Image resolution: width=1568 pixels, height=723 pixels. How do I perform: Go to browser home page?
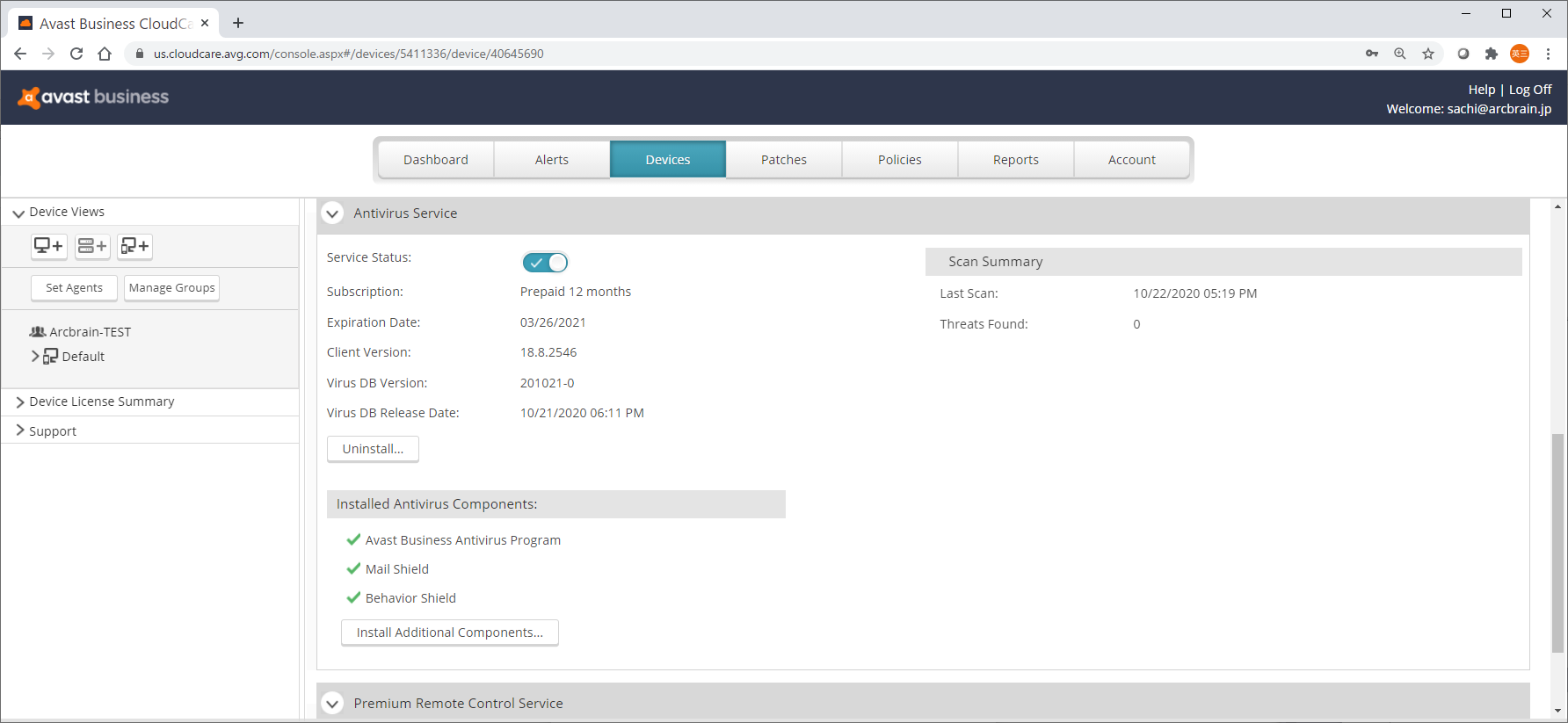[x=105, y=54]
